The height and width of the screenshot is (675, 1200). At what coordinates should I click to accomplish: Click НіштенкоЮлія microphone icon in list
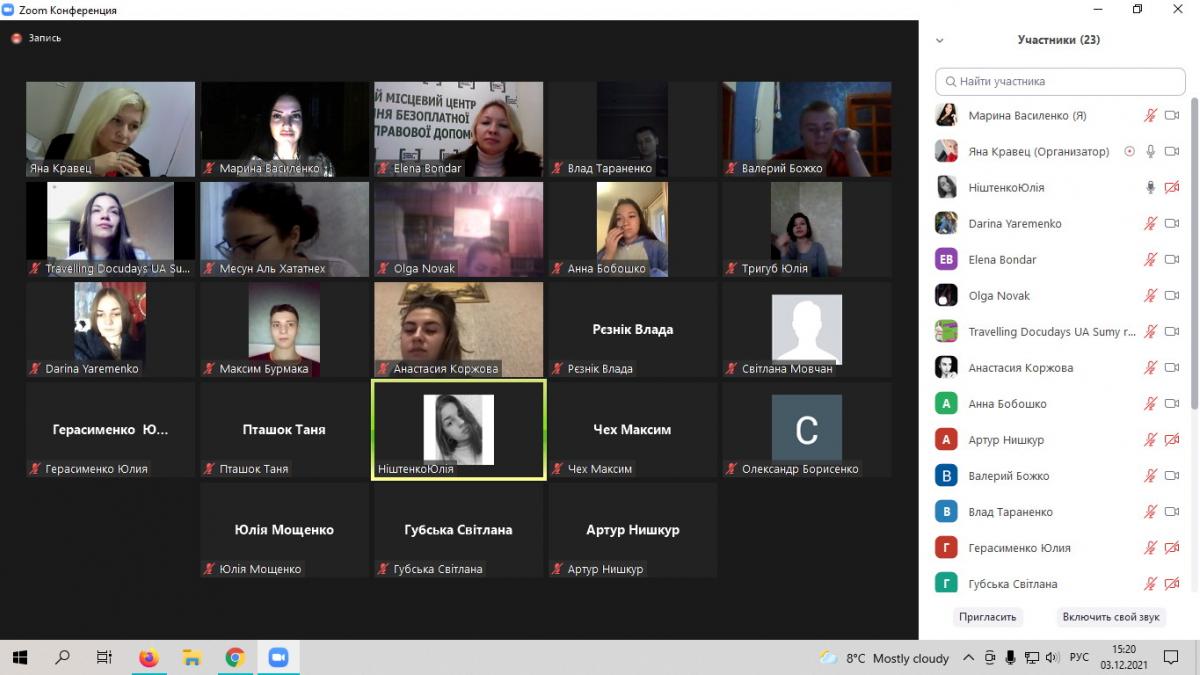pyautogui.click(x=1151, y=188)
